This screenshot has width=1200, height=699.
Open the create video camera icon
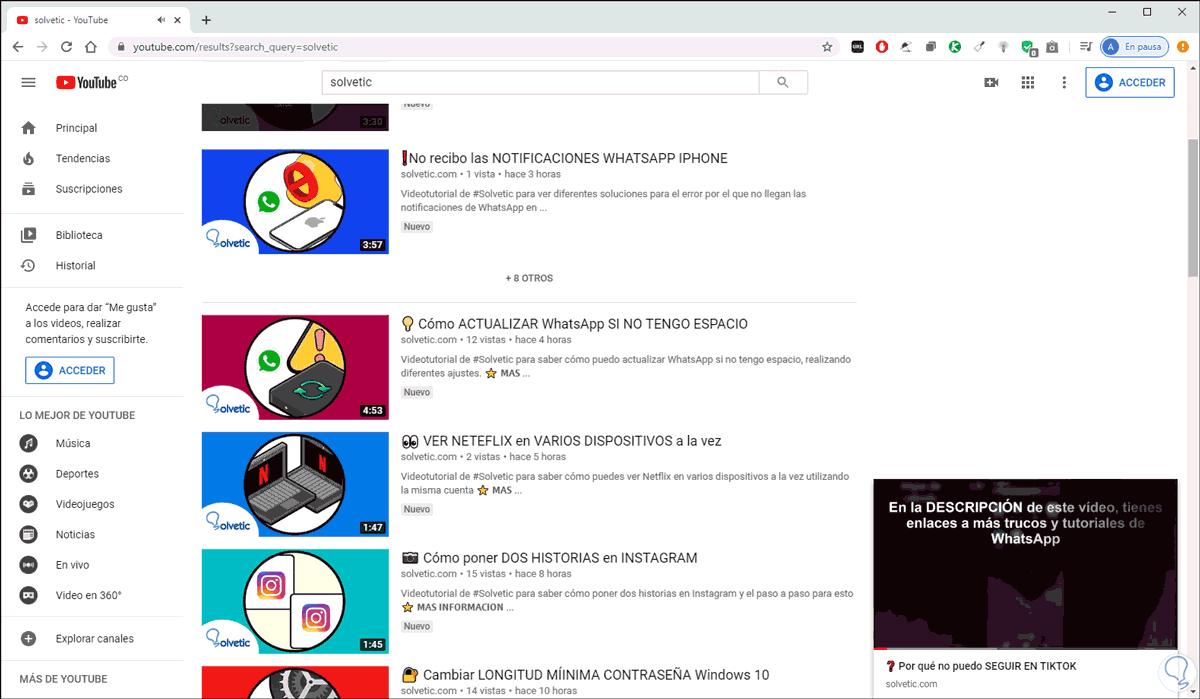991,82
